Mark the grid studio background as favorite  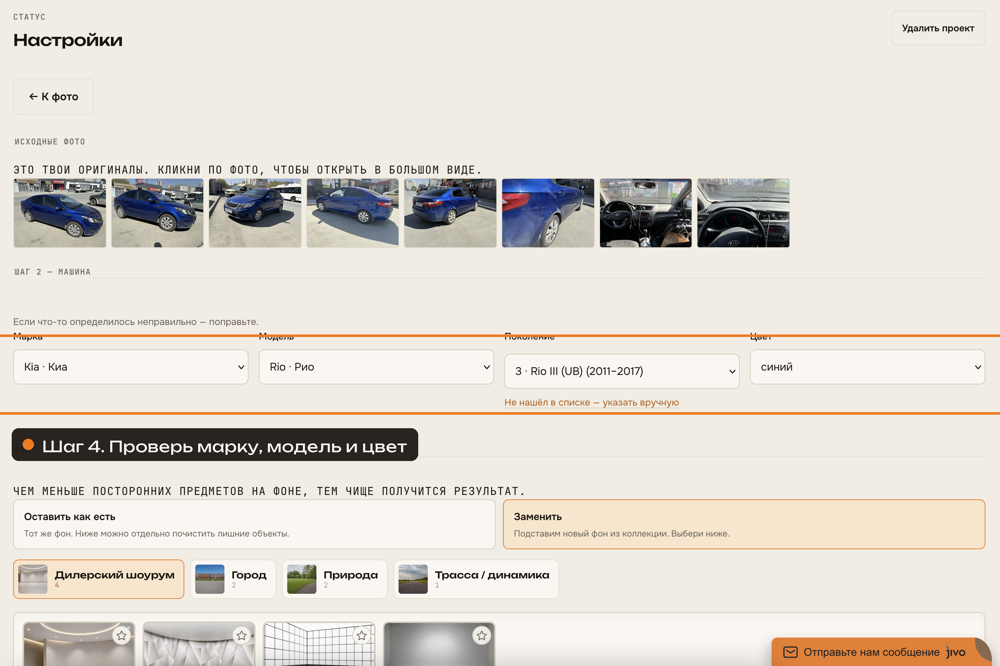362,635
